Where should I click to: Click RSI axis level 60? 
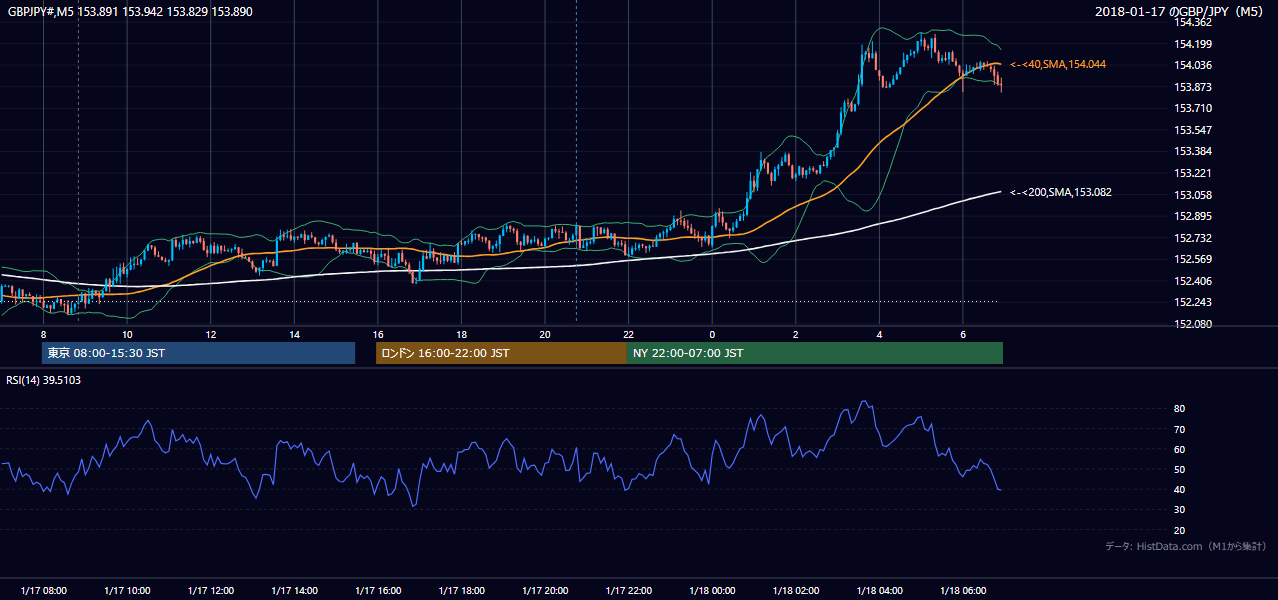click(x=1180, y=449)
